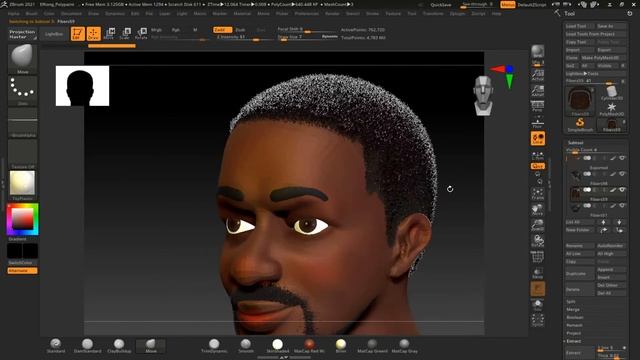The image size is (640, 360).
Task: Expand the Merge section in Subtool panel
Action: click(x=573, y=309)
